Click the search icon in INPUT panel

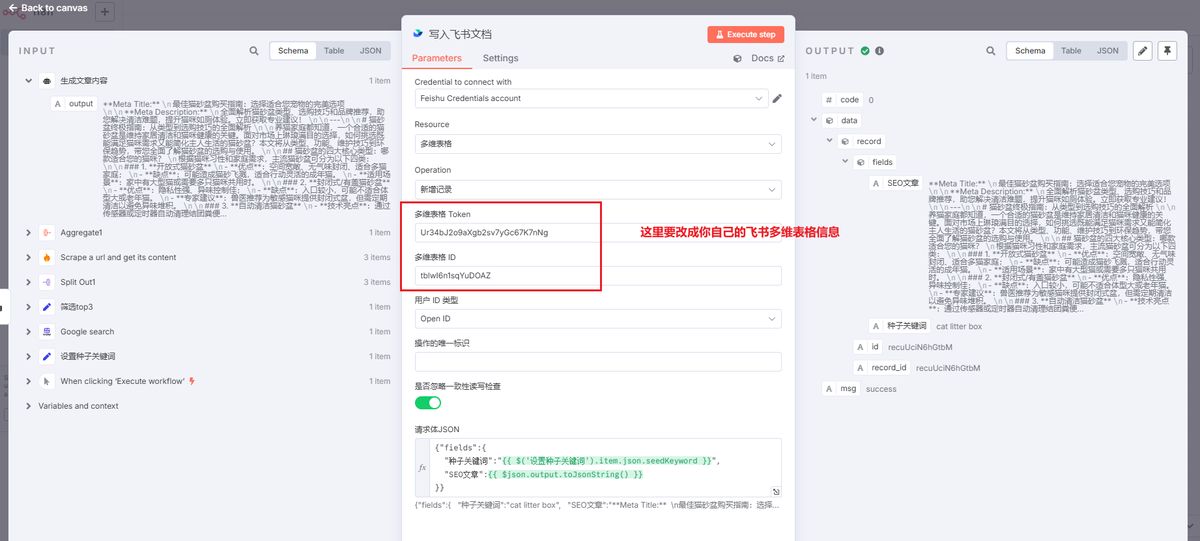coord(254,51)
